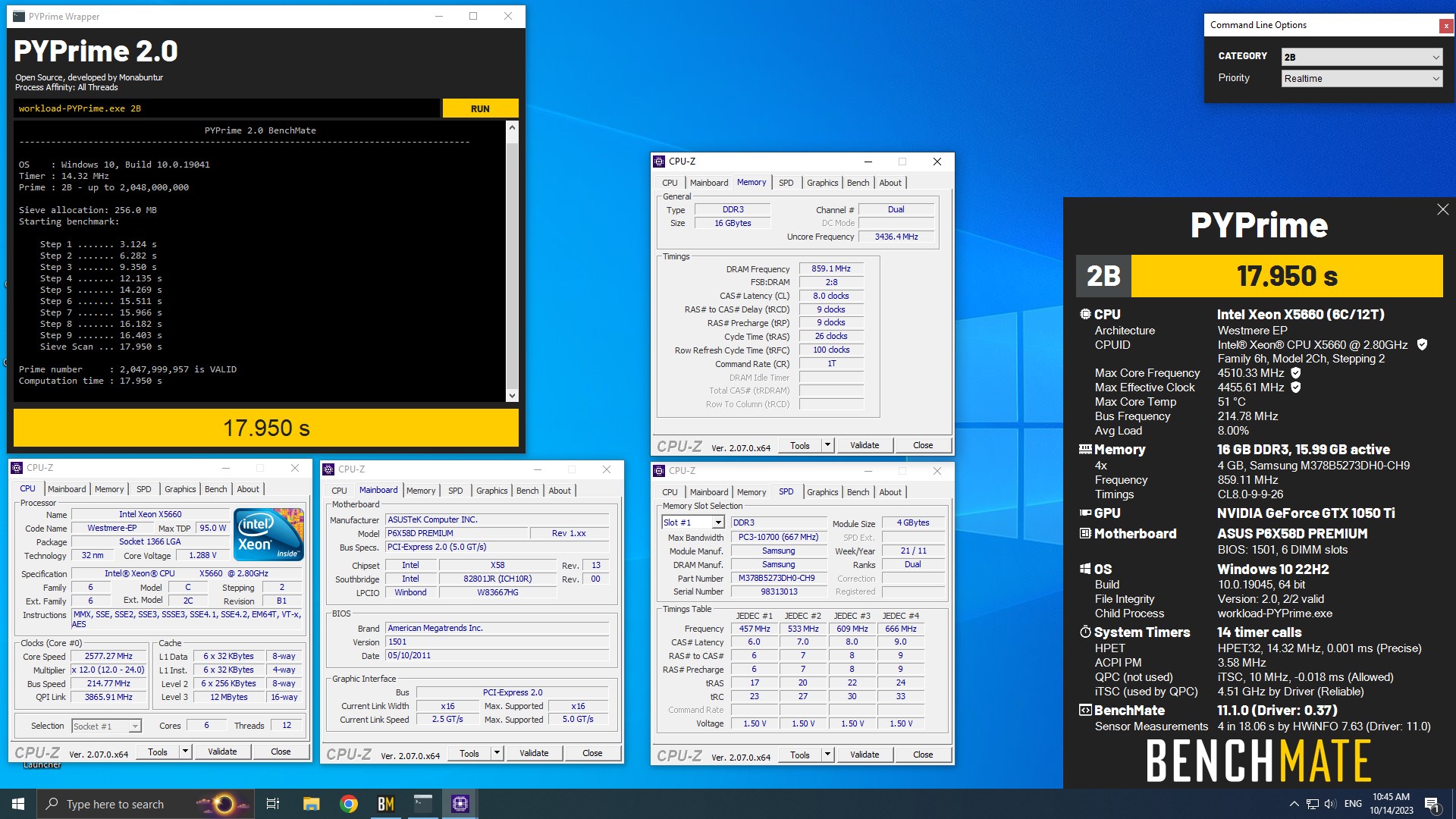Screen dimensions: 1456x819
Task: Open network status tray icon
Action: (x=1312, y=804)
